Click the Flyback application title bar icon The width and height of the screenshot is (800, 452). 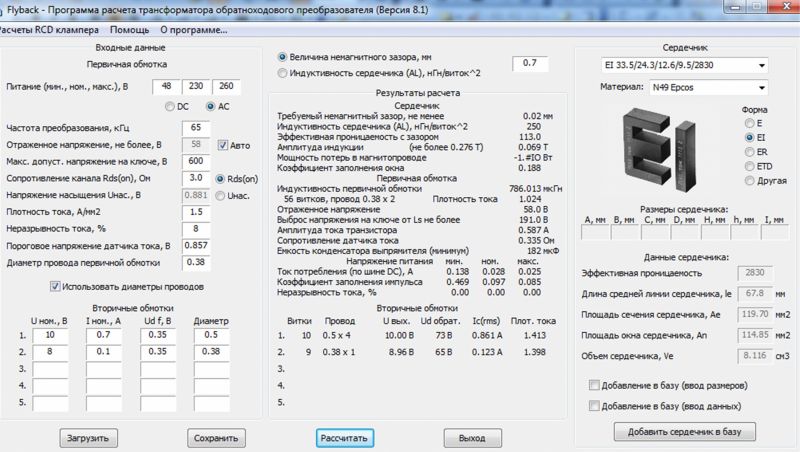tap(2, 10)
